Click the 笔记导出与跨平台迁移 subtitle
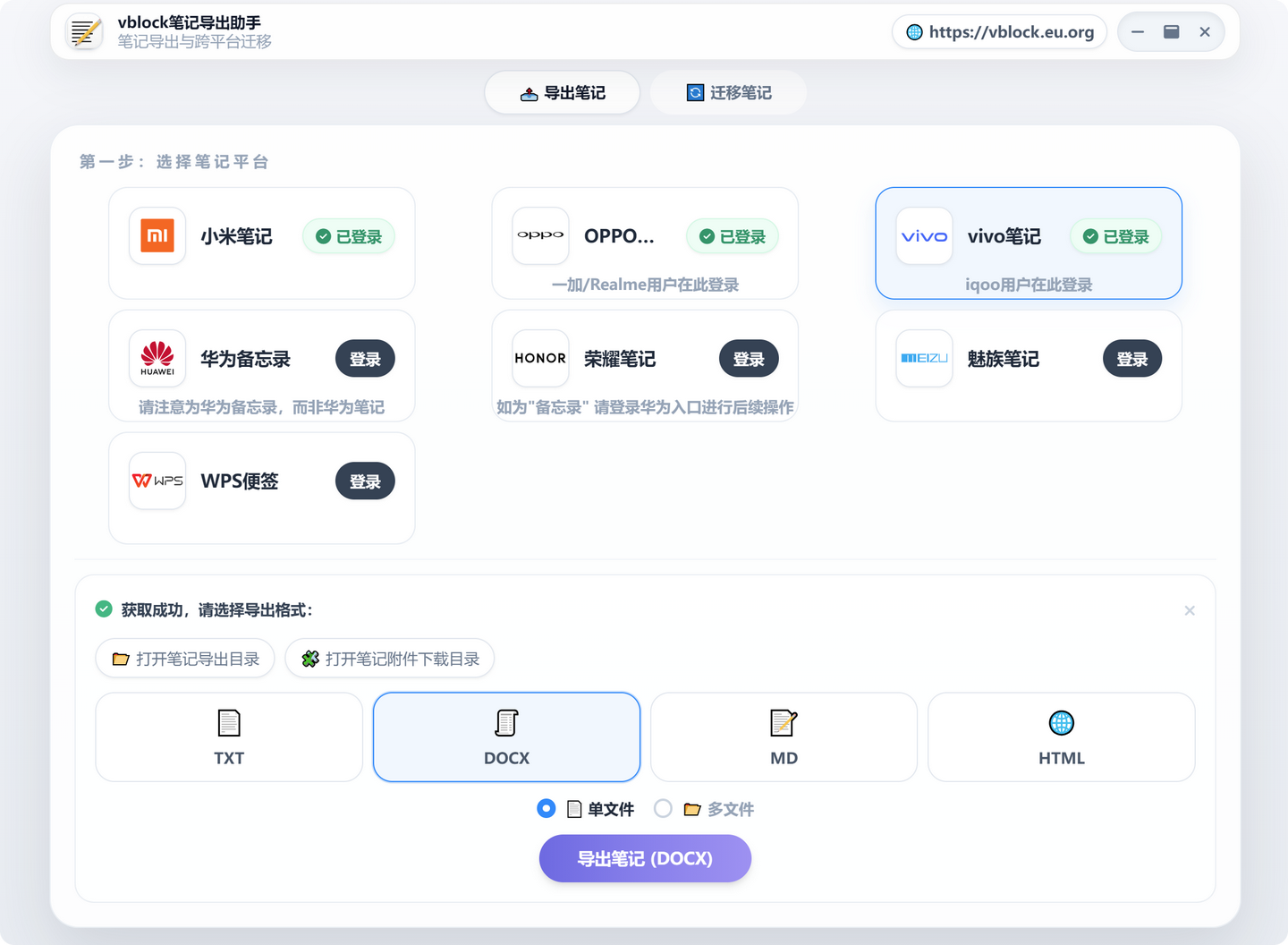This screenshot has height=945, width=1288. click(195, 42)
